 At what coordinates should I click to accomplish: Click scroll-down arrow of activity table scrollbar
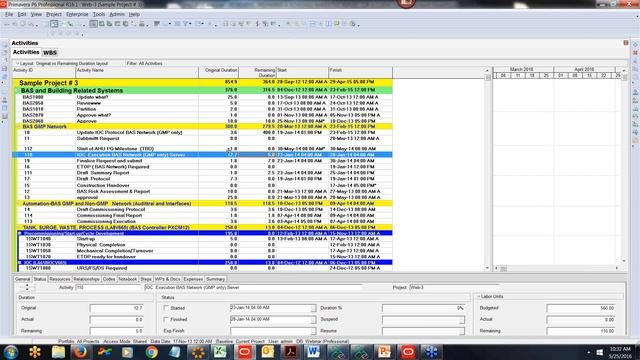tap(488, 268)
